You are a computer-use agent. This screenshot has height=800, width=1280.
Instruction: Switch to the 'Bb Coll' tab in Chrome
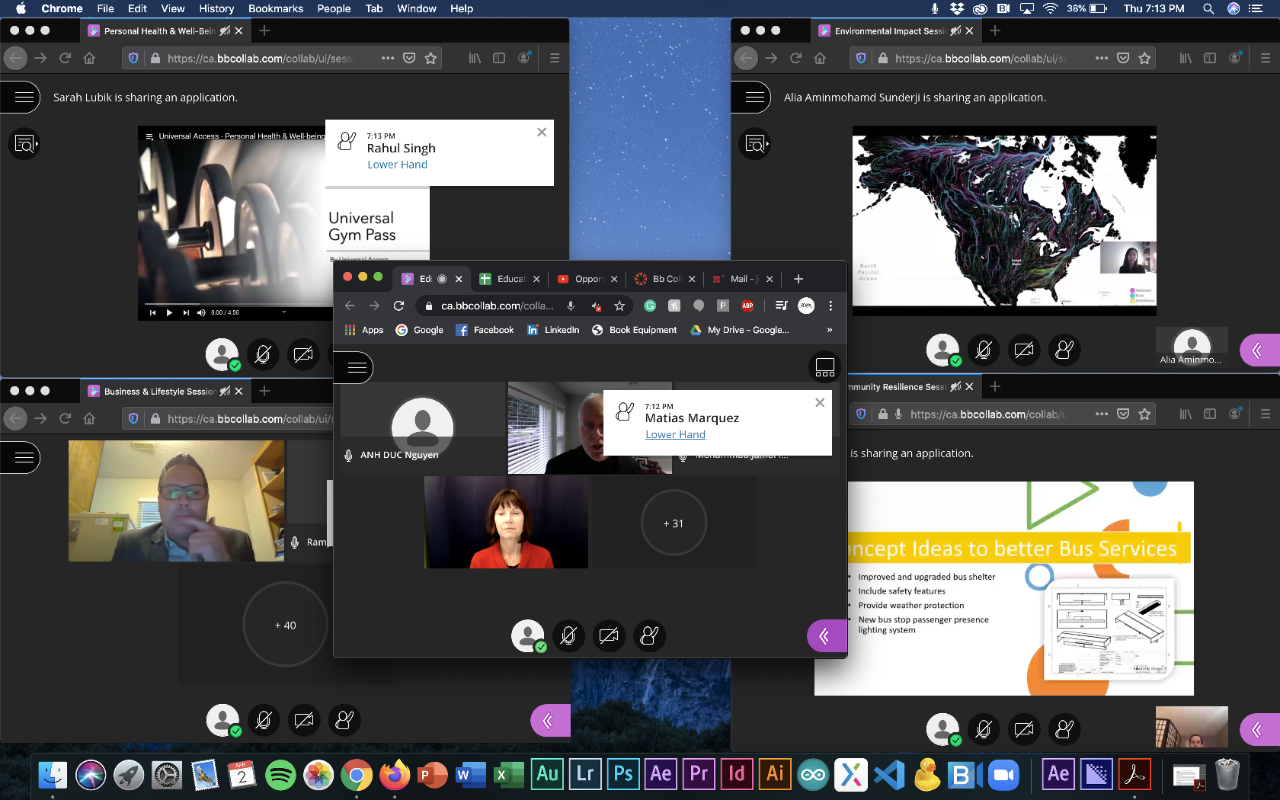[x=666, y=279]
